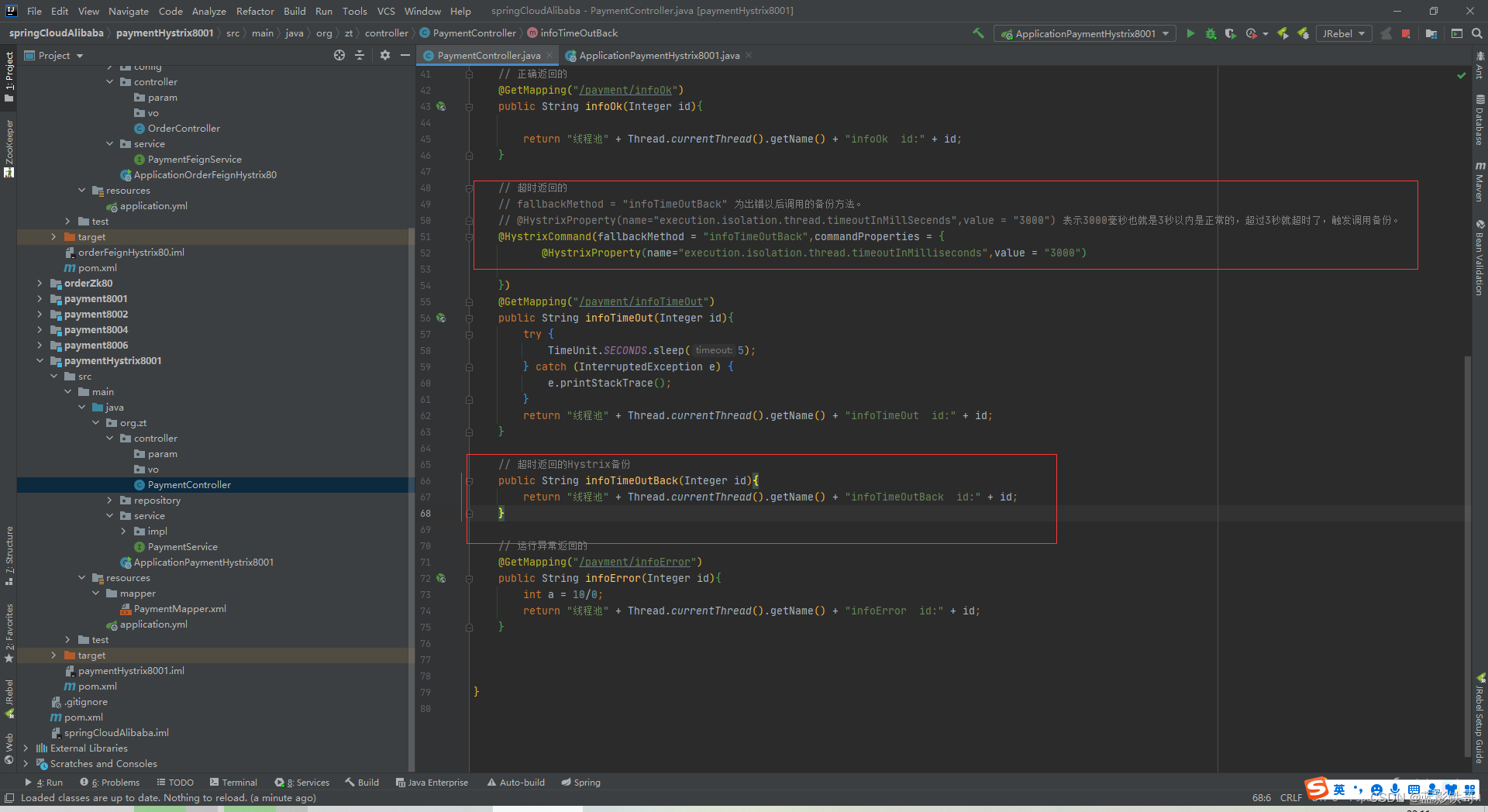Screen dimensions: 1488x812
Task: Debug with JRebel rocket icon
Action: (x=1304, y=33)
